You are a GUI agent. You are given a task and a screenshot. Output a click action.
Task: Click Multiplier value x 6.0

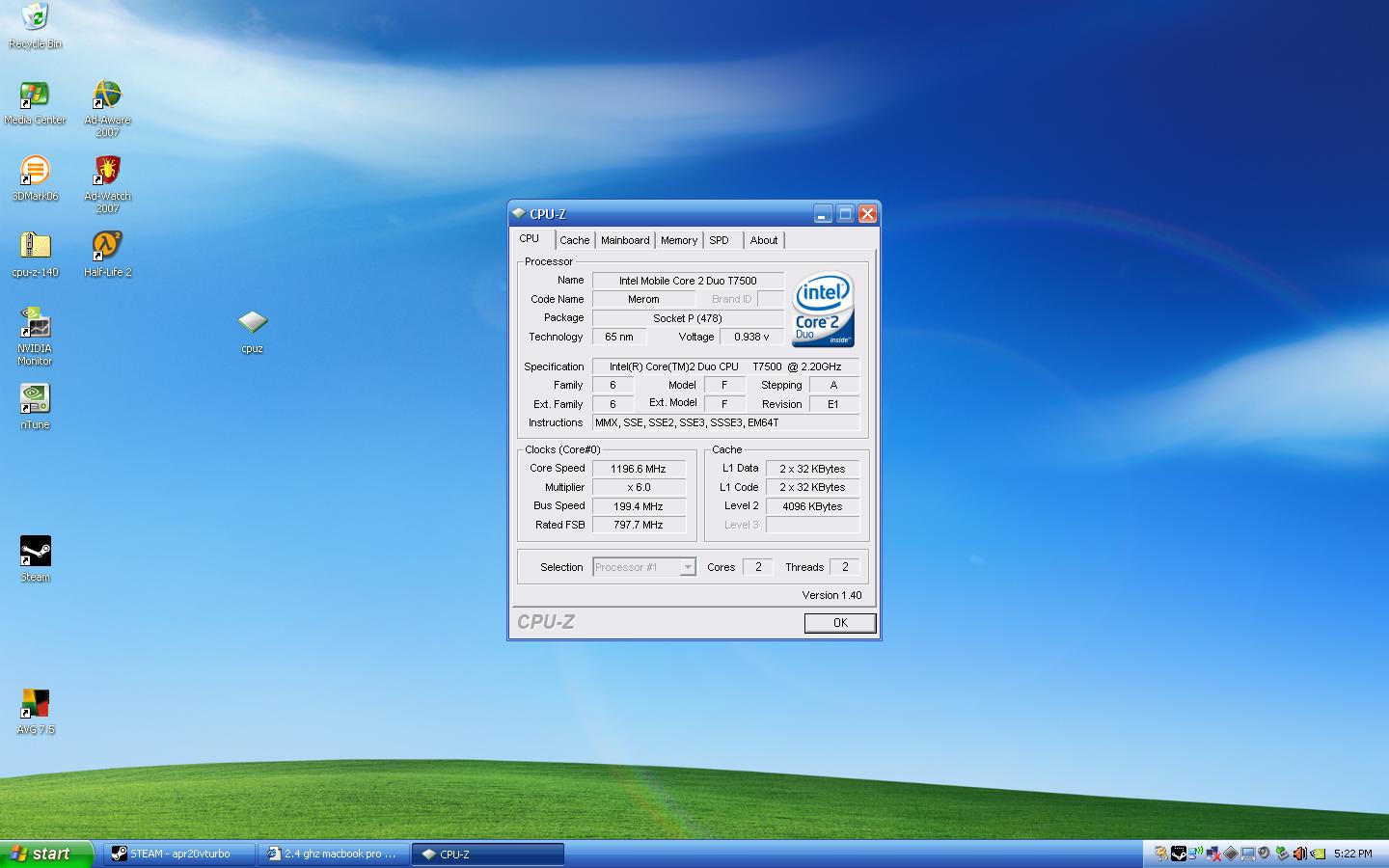[639, 487]
